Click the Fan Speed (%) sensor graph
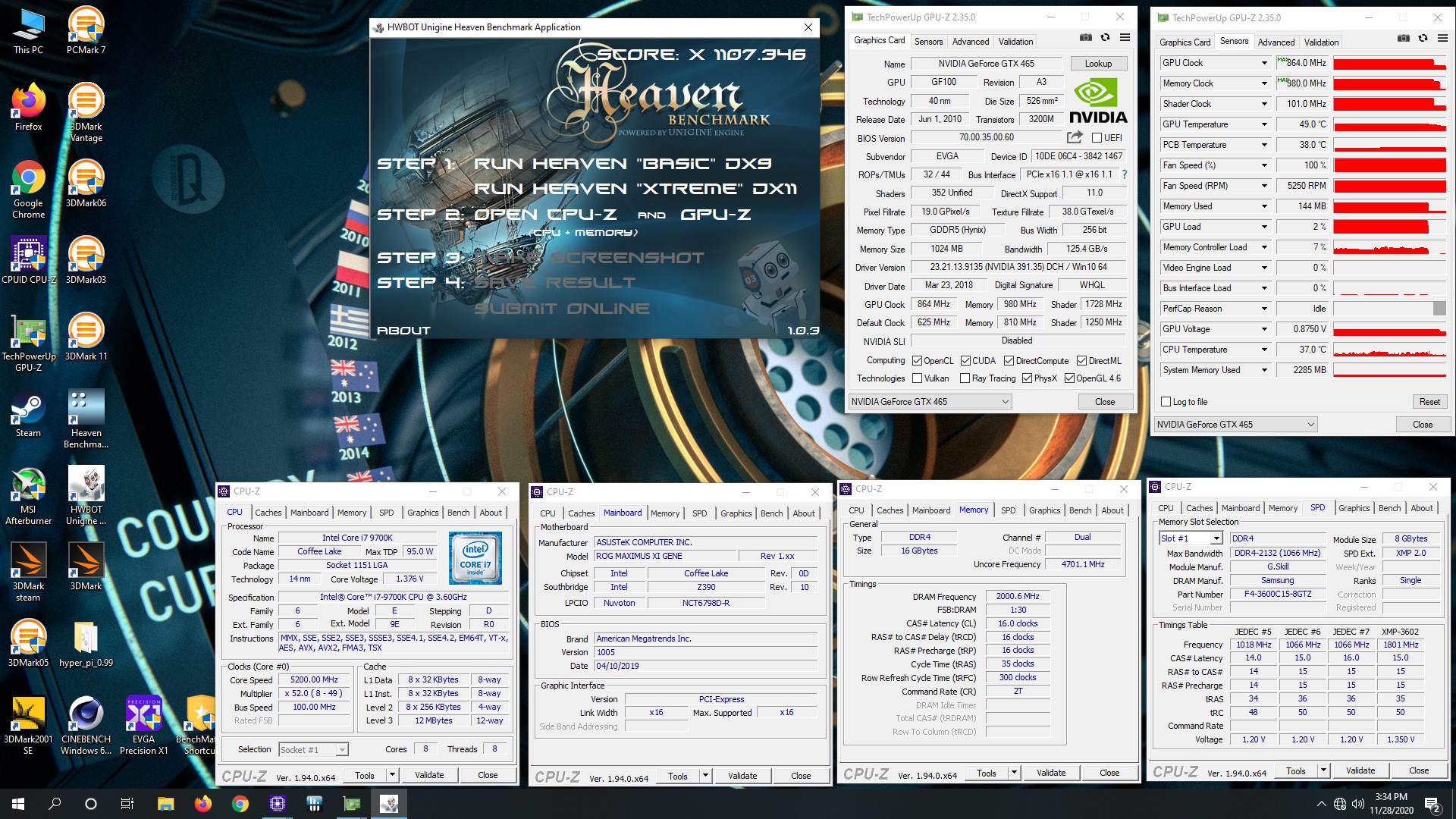This screenshot has width=1456, height=819. click(x=1389, y=165)
